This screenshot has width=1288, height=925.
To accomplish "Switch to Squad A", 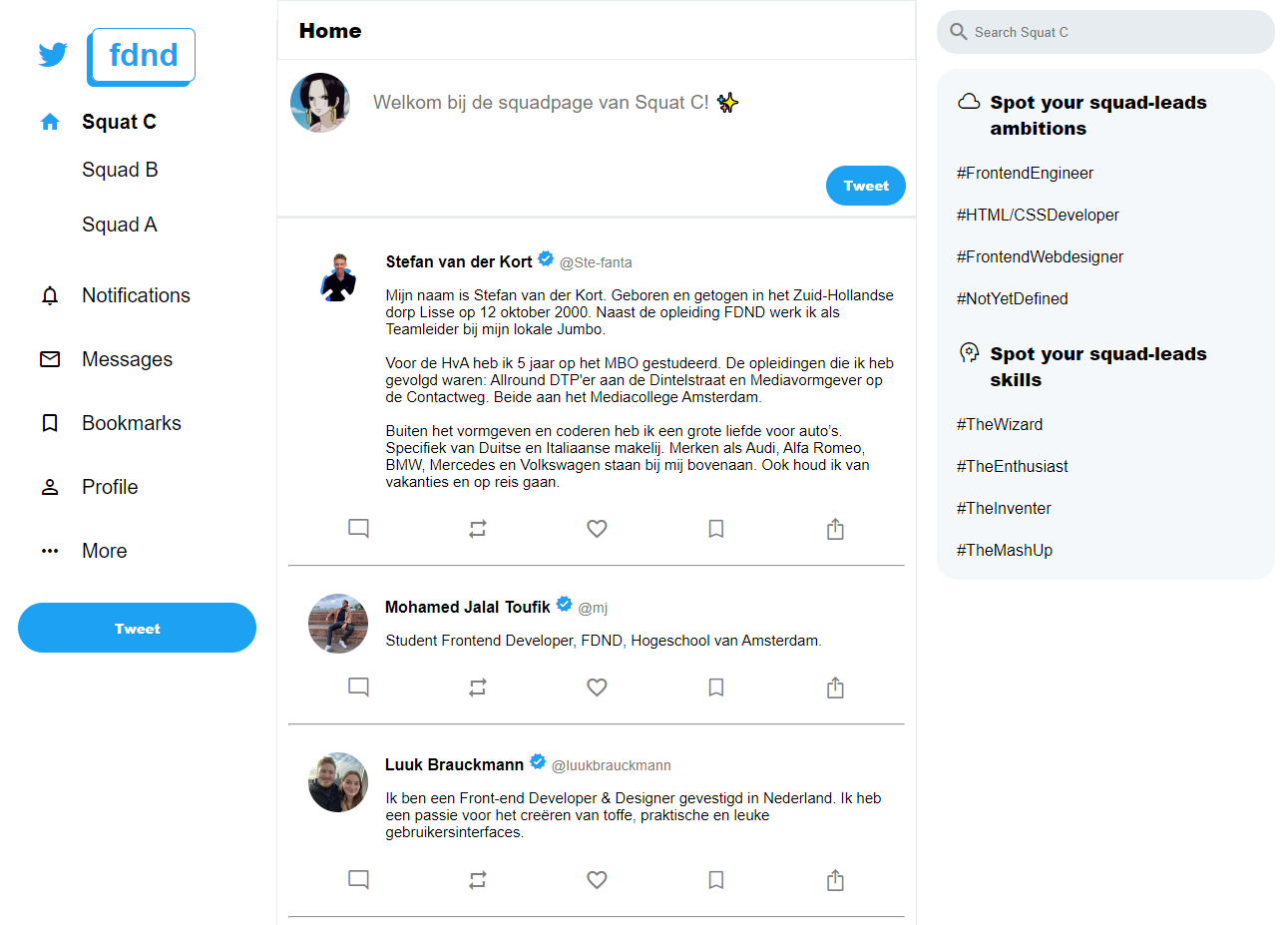I will (119, 225).
